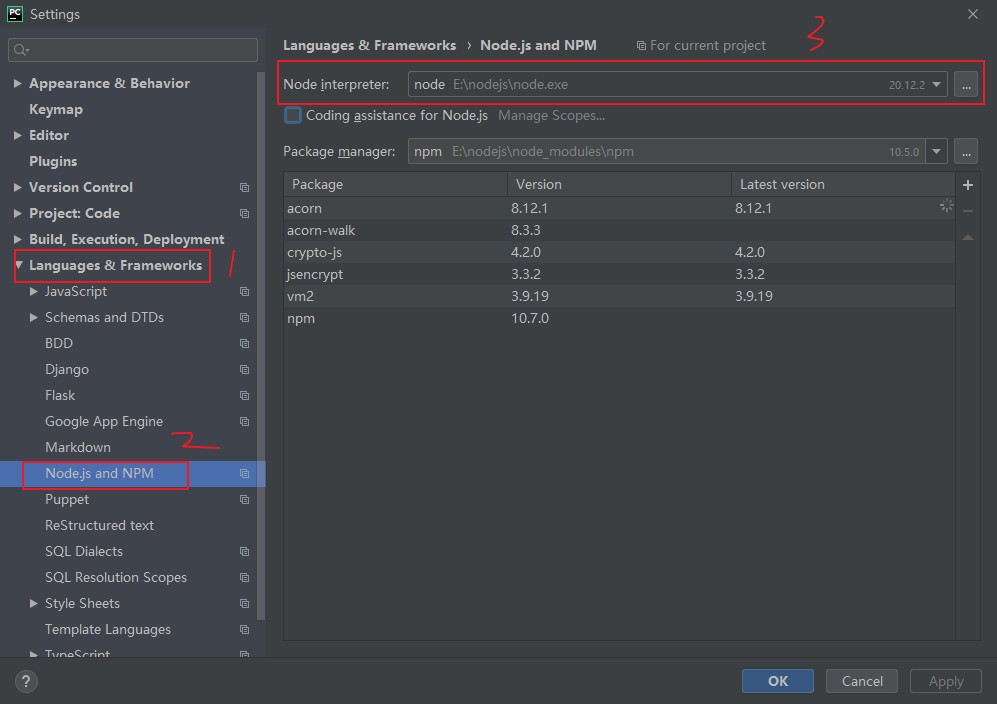Click Languages & Frameworks breadcrumb
Screen dimensions: 997x704
pos(369,46)
